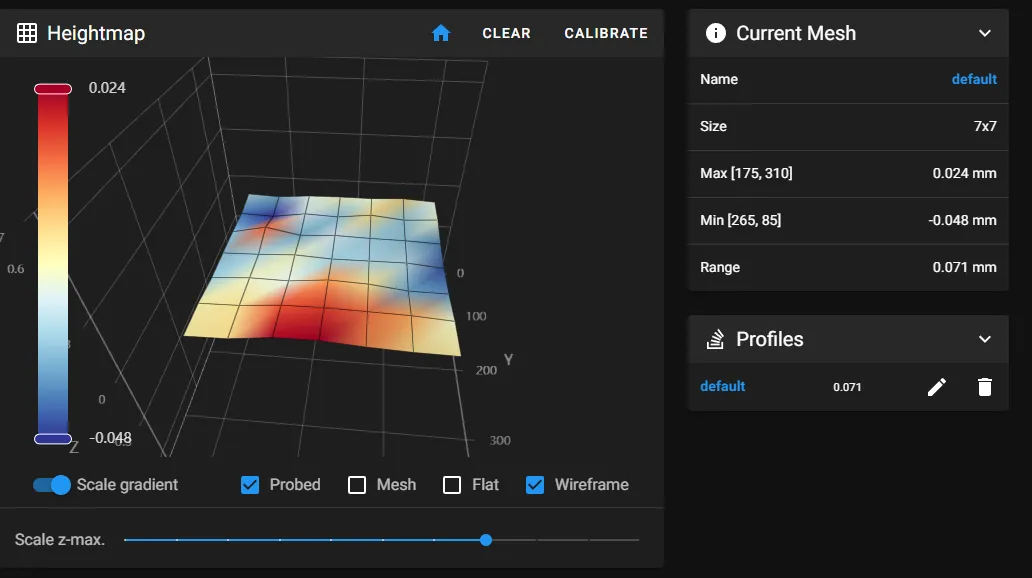This screenshot has height=578, width=1032.
Task: Click the lower color scale handle at -0.048
Action: 53,438
